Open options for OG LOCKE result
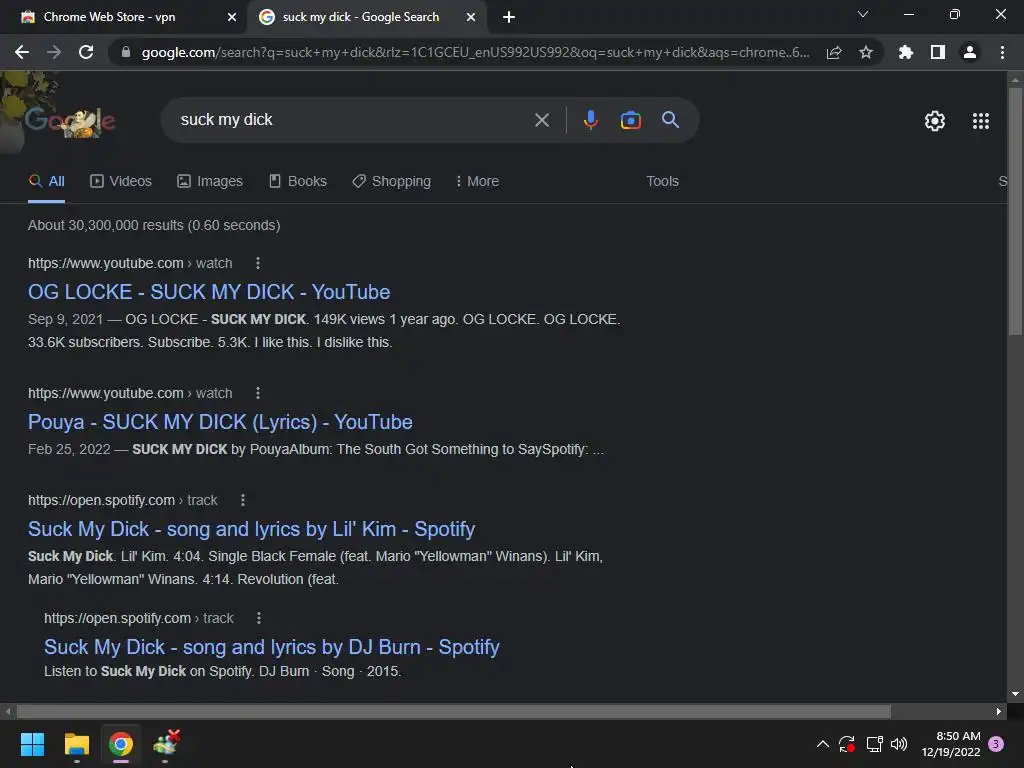1024x768 pixels. point(258,263)
